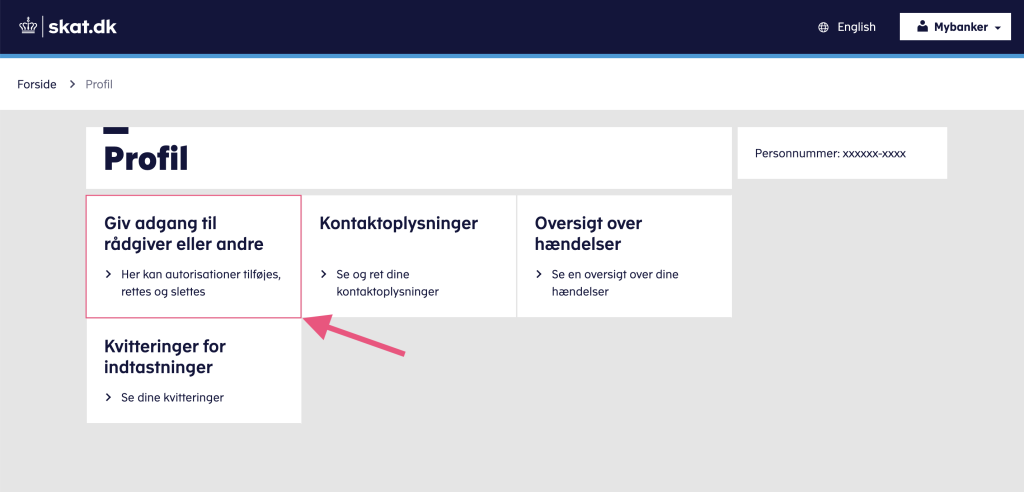Click the skat.dk wordmark
1024x492 pixels.
[x=82, y=27]
